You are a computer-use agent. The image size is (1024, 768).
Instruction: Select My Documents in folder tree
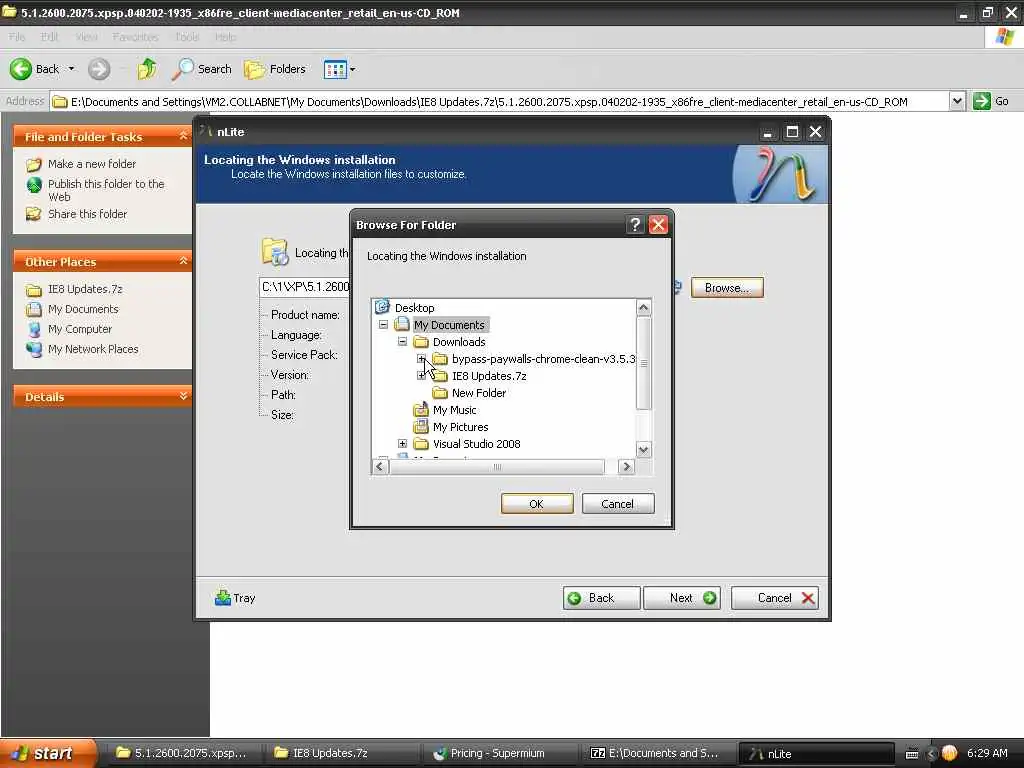pyautogui.click(x=449, y=325)
